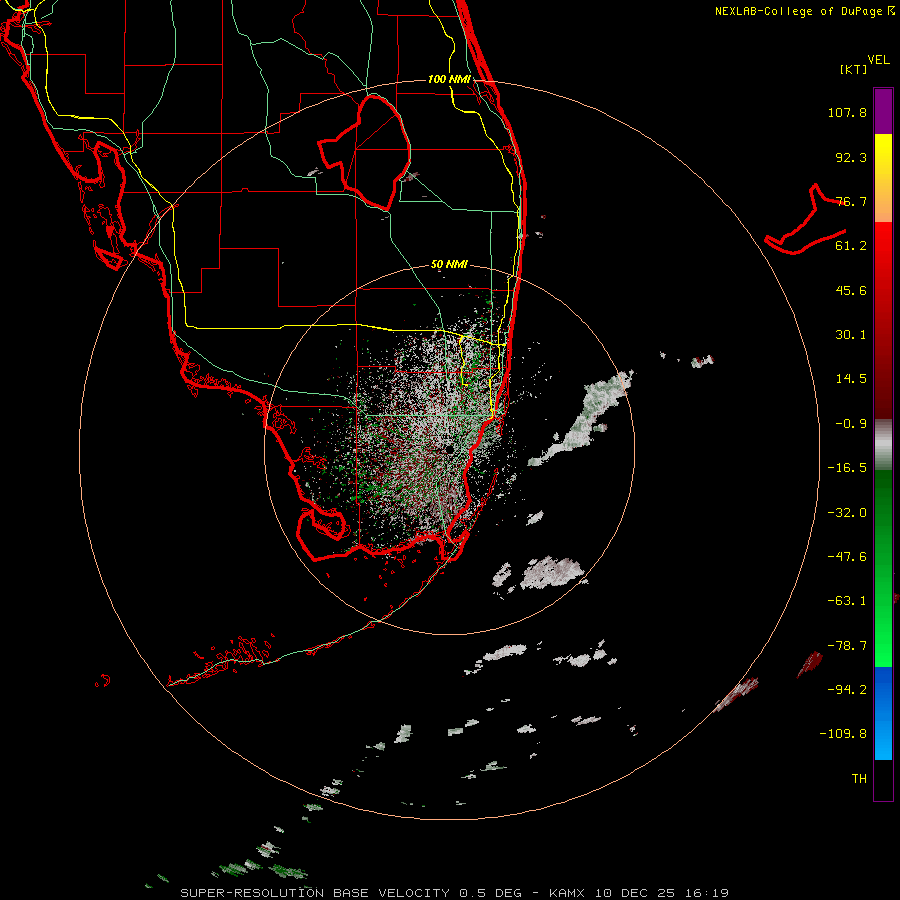
Task: Click the -16.5 legend value
Action: click(847, 468)
